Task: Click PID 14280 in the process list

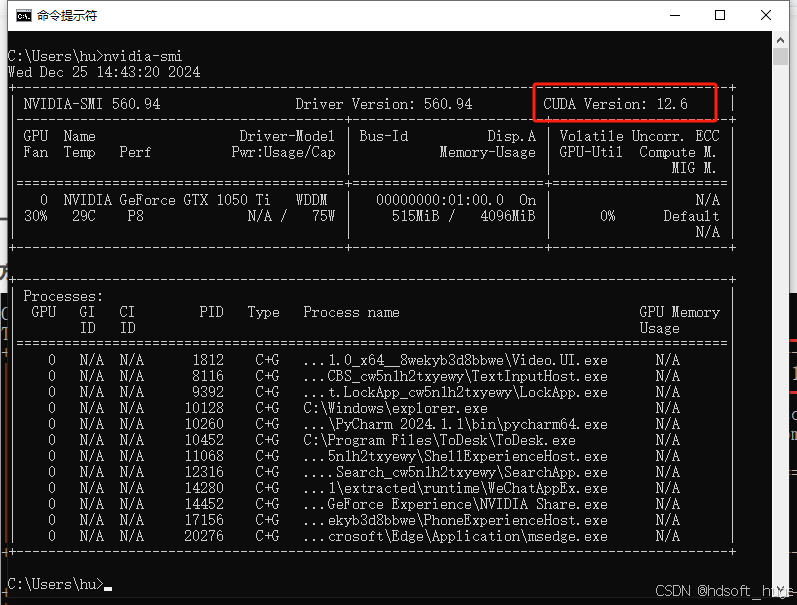Action: tap(204, 488)
